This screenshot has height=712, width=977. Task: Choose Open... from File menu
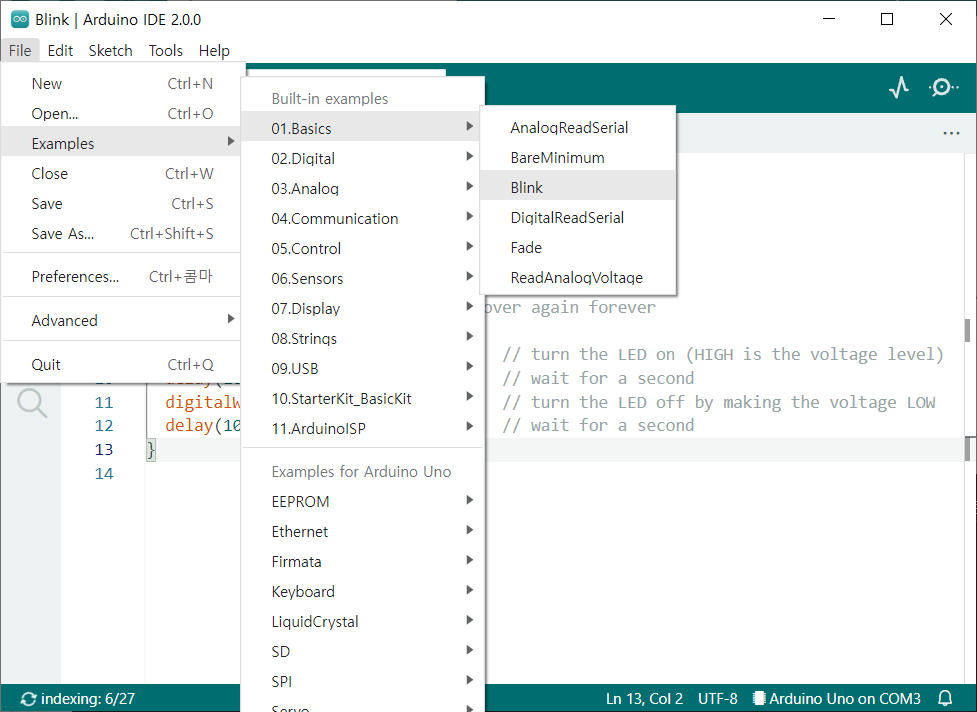pyautogui.click(x=122, y=113)
